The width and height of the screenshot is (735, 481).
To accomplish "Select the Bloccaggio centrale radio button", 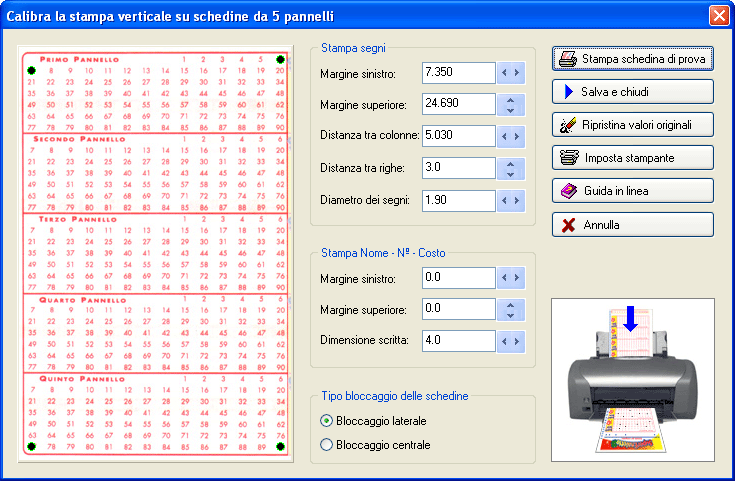I will 326,445.
